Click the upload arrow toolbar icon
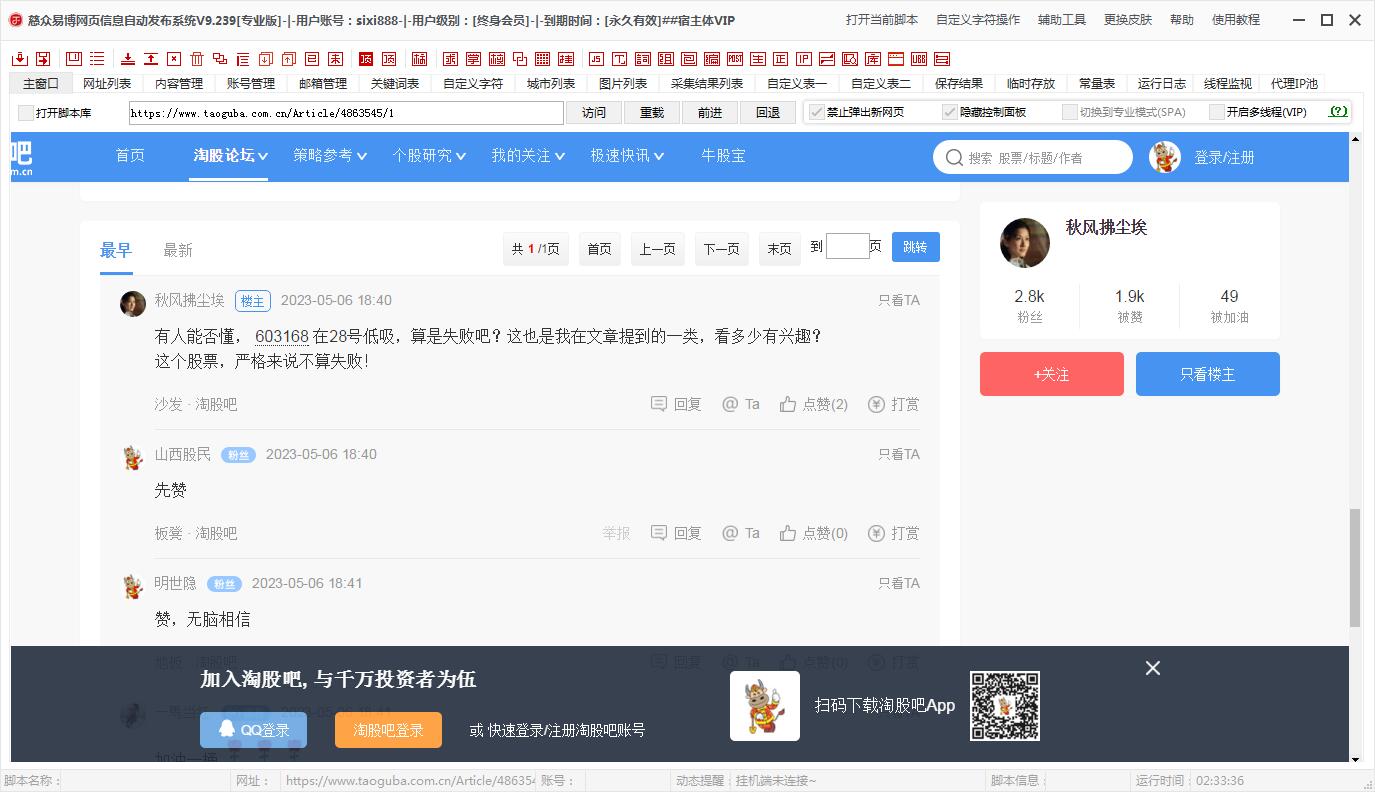Screen dimensions: 1375x792 151,59
